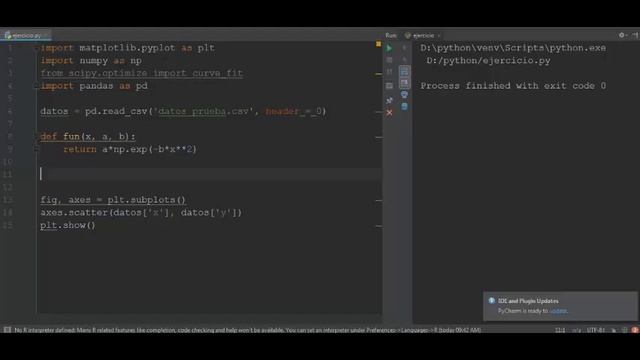Click the up-arrow stack trace icon

click(x=404, y=48)
